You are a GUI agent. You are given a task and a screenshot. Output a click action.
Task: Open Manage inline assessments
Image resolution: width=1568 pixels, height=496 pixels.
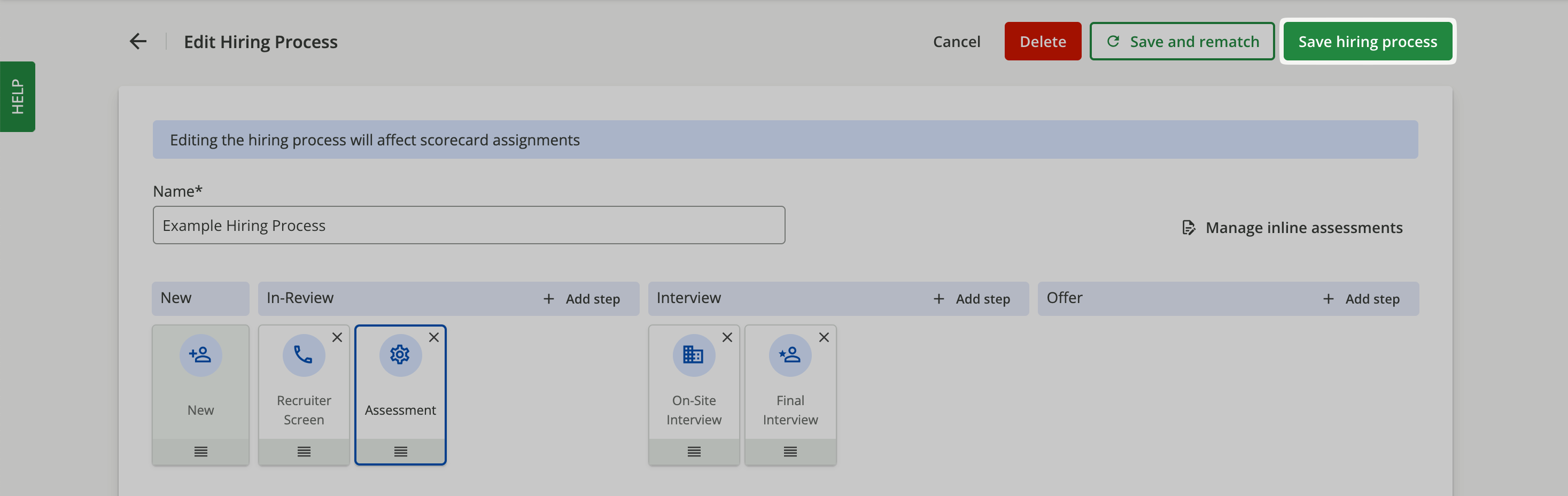click(1292, 228)
